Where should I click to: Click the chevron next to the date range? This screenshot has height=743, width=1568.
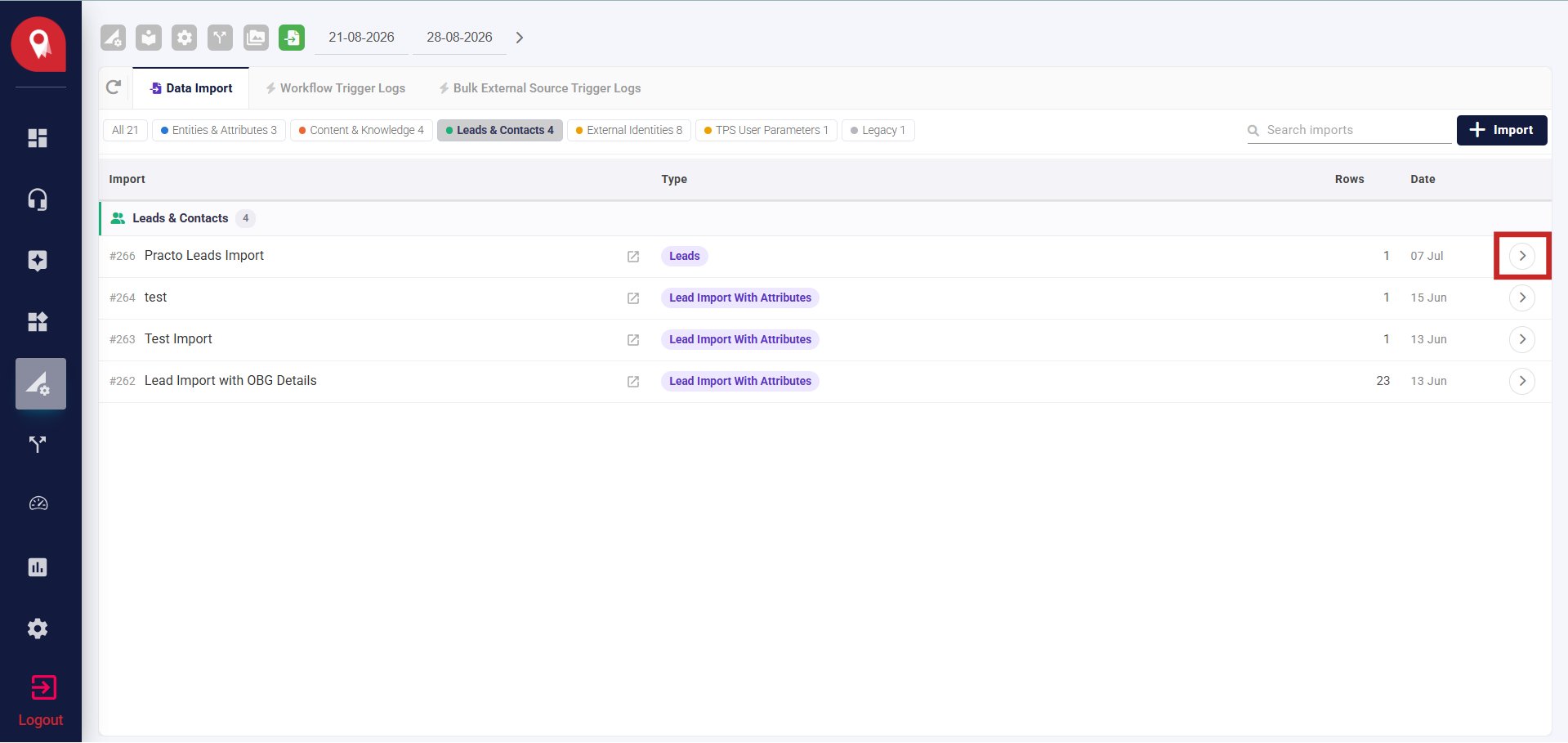[520, 38]
